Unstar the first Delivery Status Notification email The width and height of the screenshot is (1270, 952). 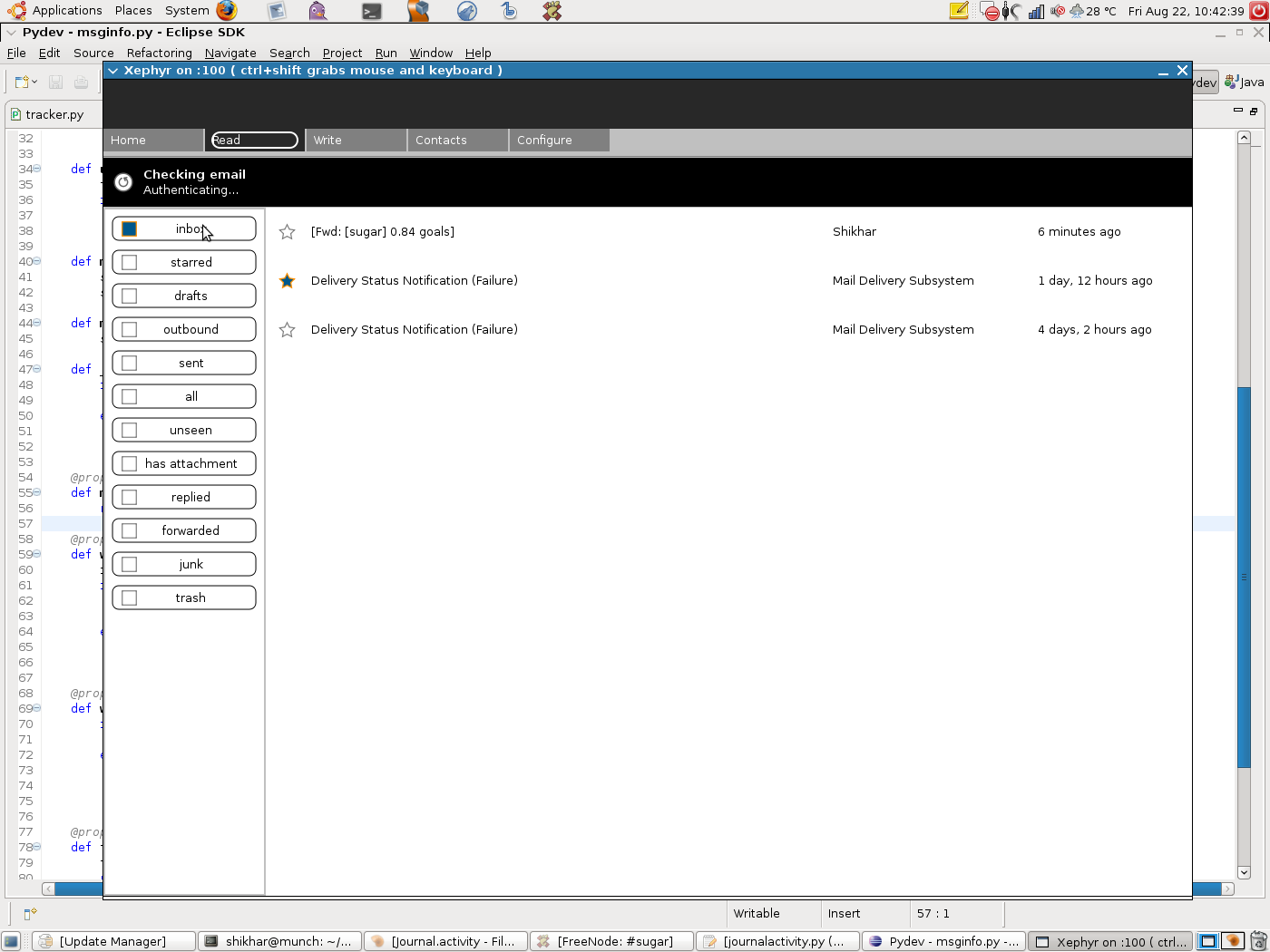(x=287, y=281)
